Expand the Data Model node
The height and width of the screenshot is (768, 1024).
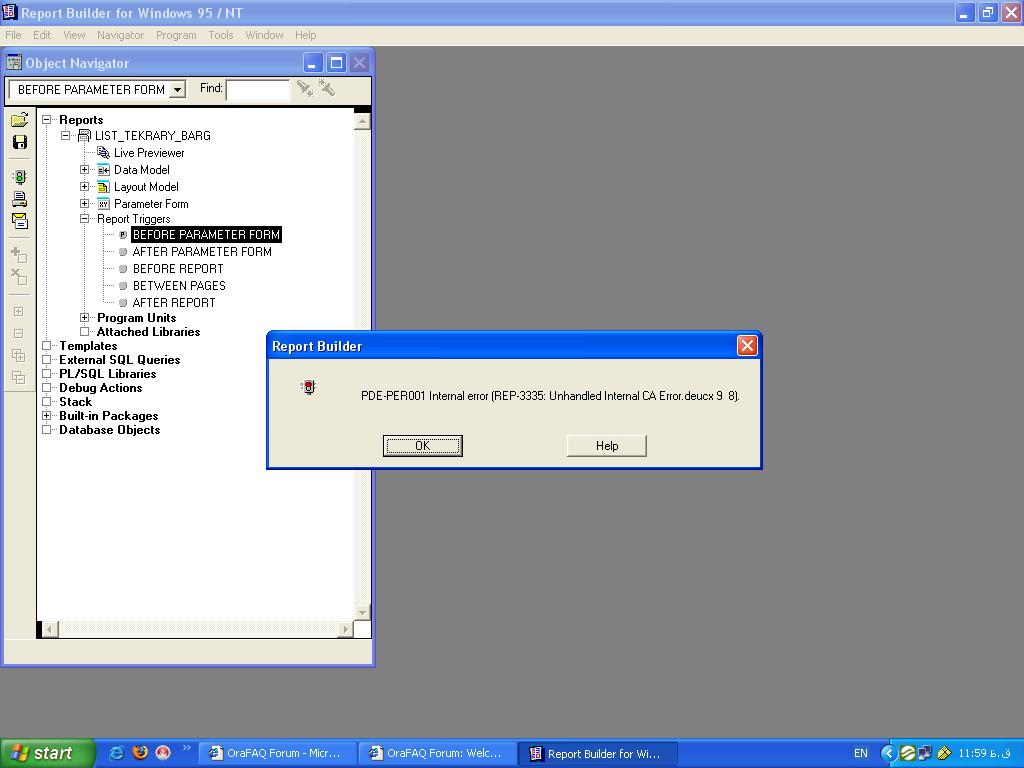[84, 170]
